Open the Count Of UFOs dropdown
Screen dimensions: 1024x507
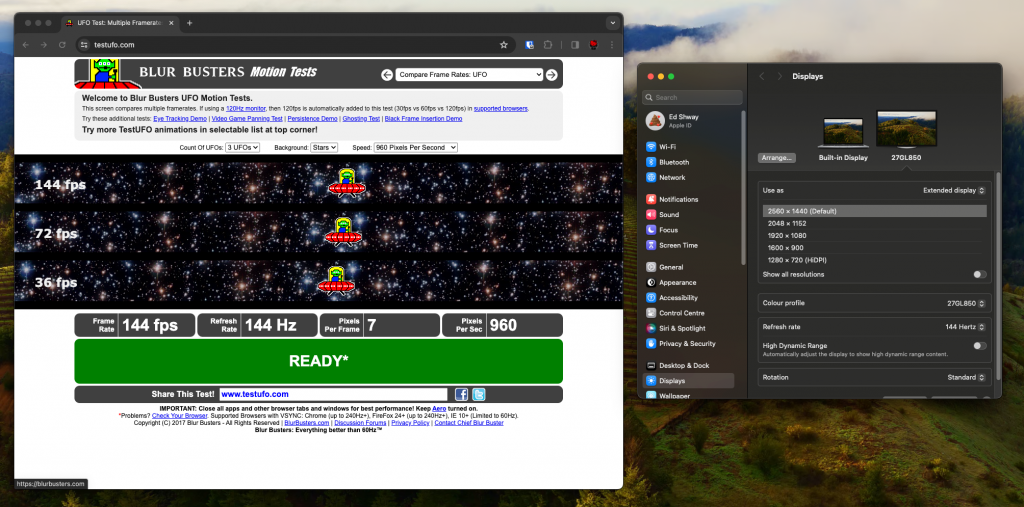point(242,148)
